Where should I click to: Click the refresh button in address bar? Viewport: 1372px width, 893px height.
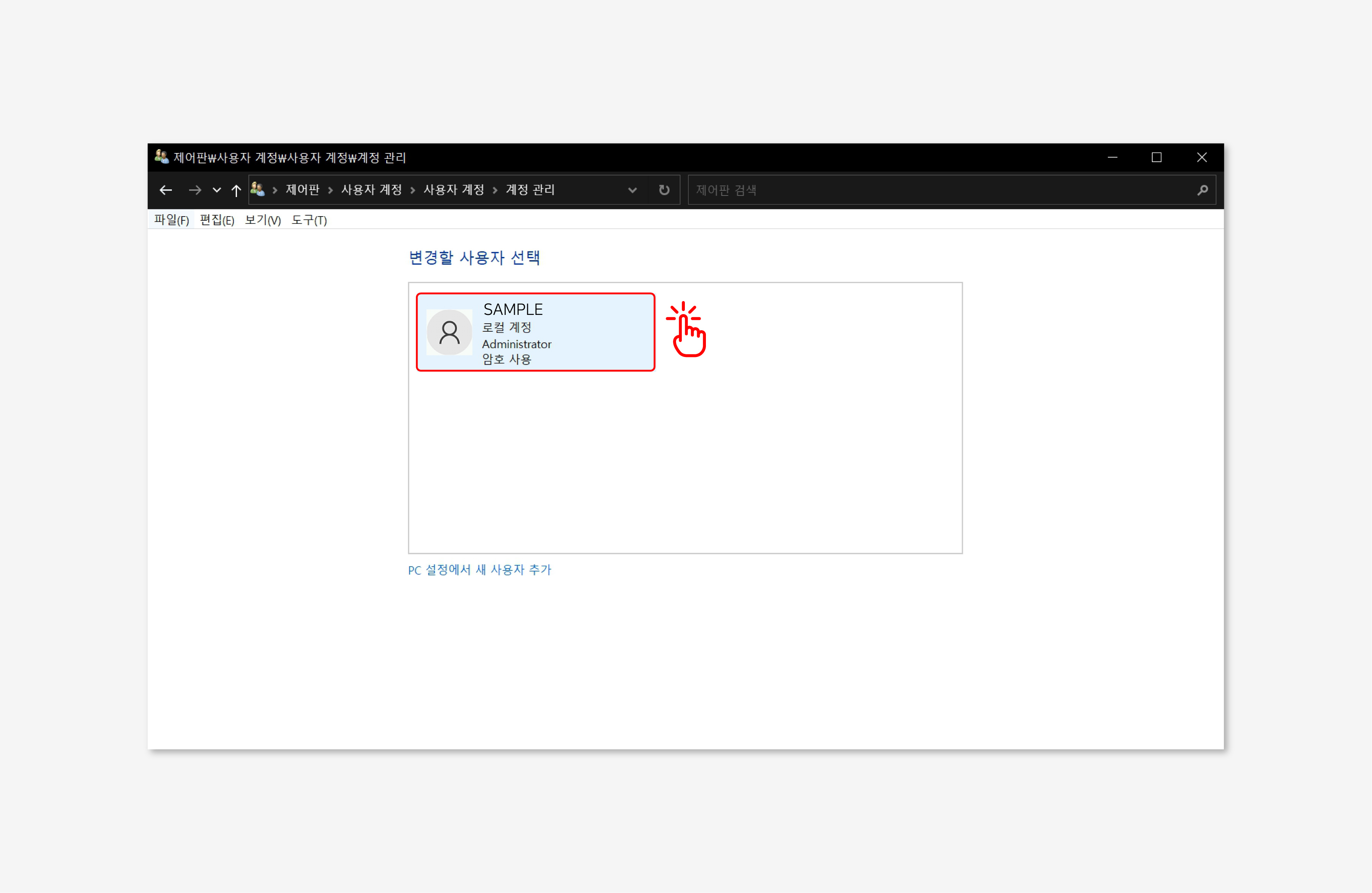[x=664, y=190]
